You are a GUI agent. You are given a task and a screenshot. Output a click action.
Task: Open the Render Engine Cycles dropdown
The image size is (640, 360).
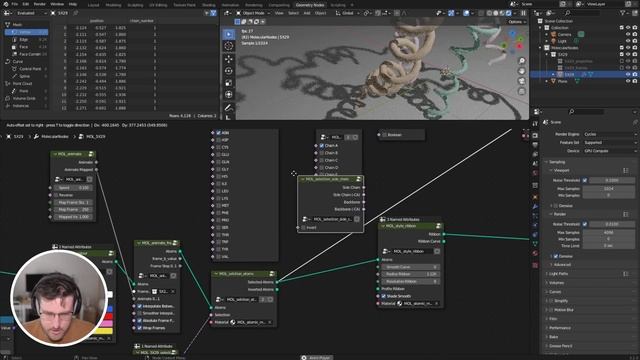pos(610,134)
